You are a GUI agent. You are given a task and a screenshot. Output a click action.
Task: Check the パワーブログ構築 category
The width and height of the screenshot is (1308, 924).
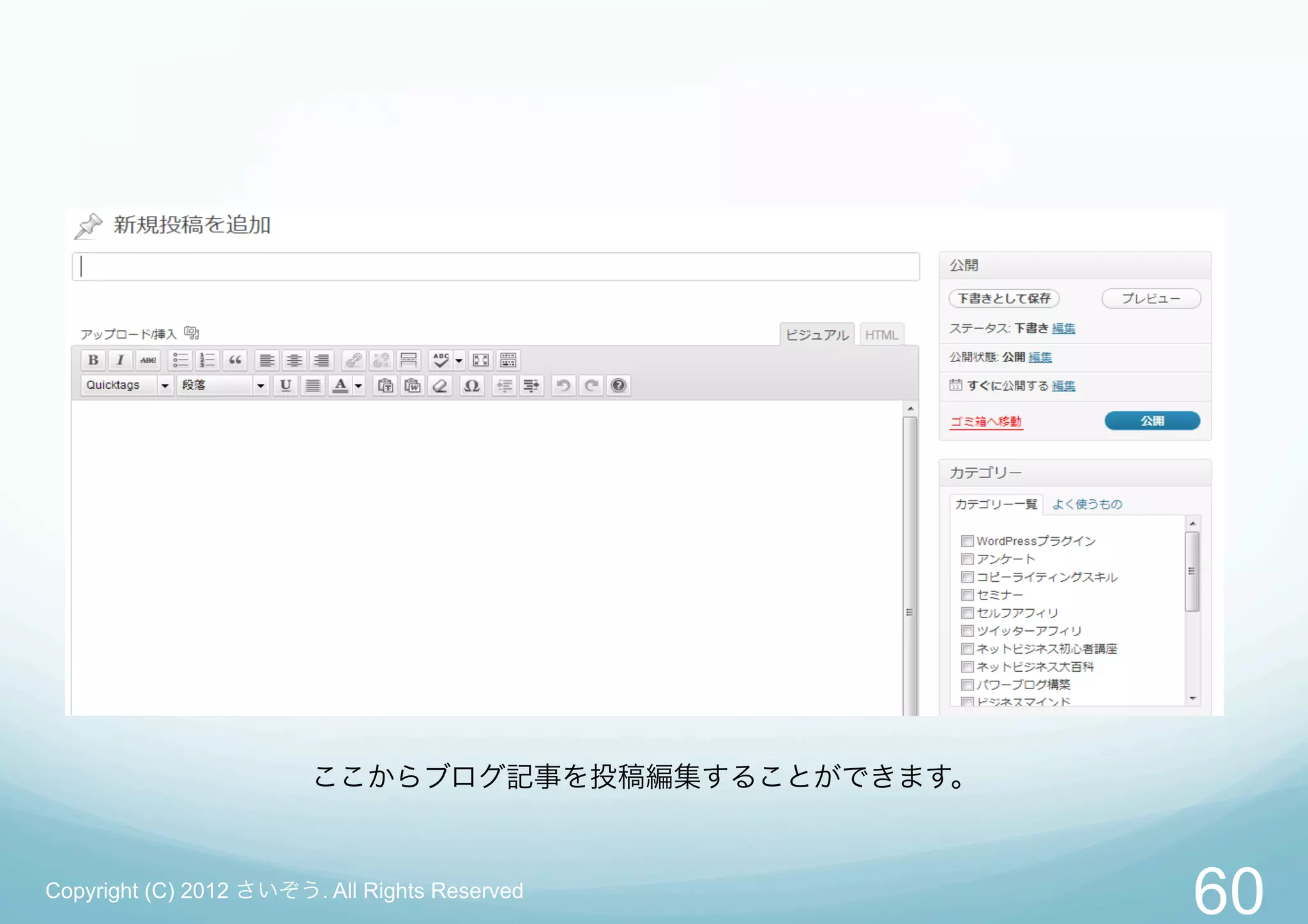pos(968,685)
